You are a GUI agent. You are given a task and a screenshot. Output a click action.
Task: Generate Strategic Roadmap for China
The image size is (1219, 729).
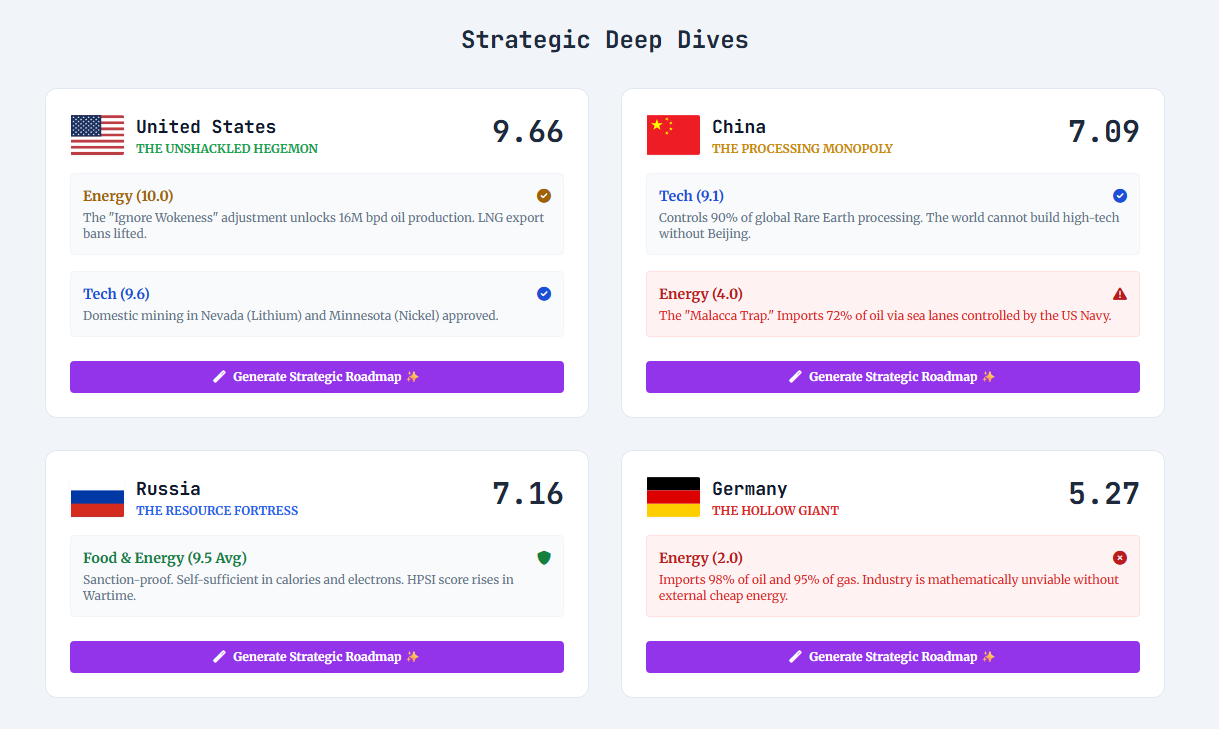[893, 377]
